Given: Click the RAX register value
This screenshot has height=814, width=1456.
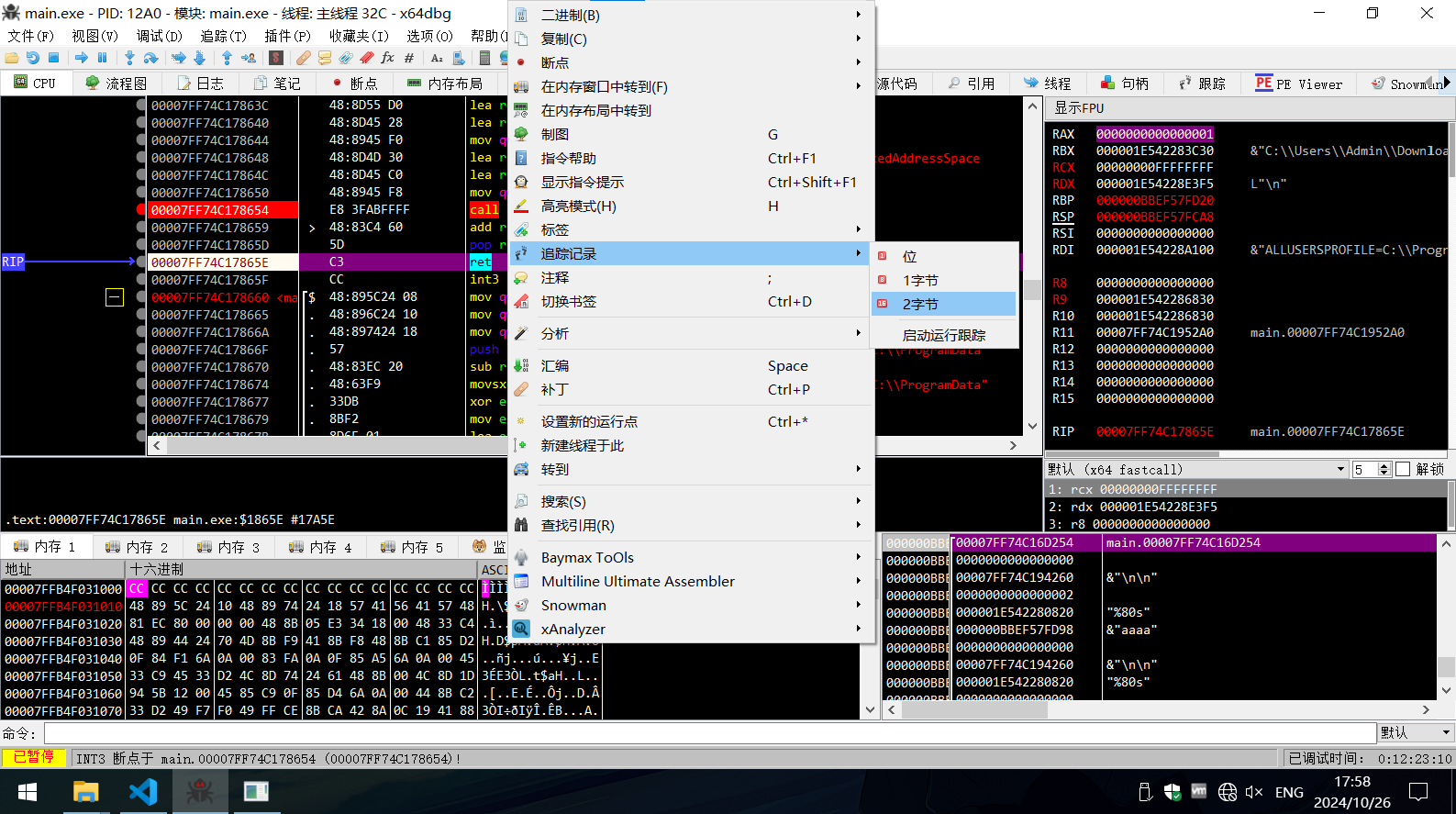Looking at the screenshot, I should (x=1155, y=133).
